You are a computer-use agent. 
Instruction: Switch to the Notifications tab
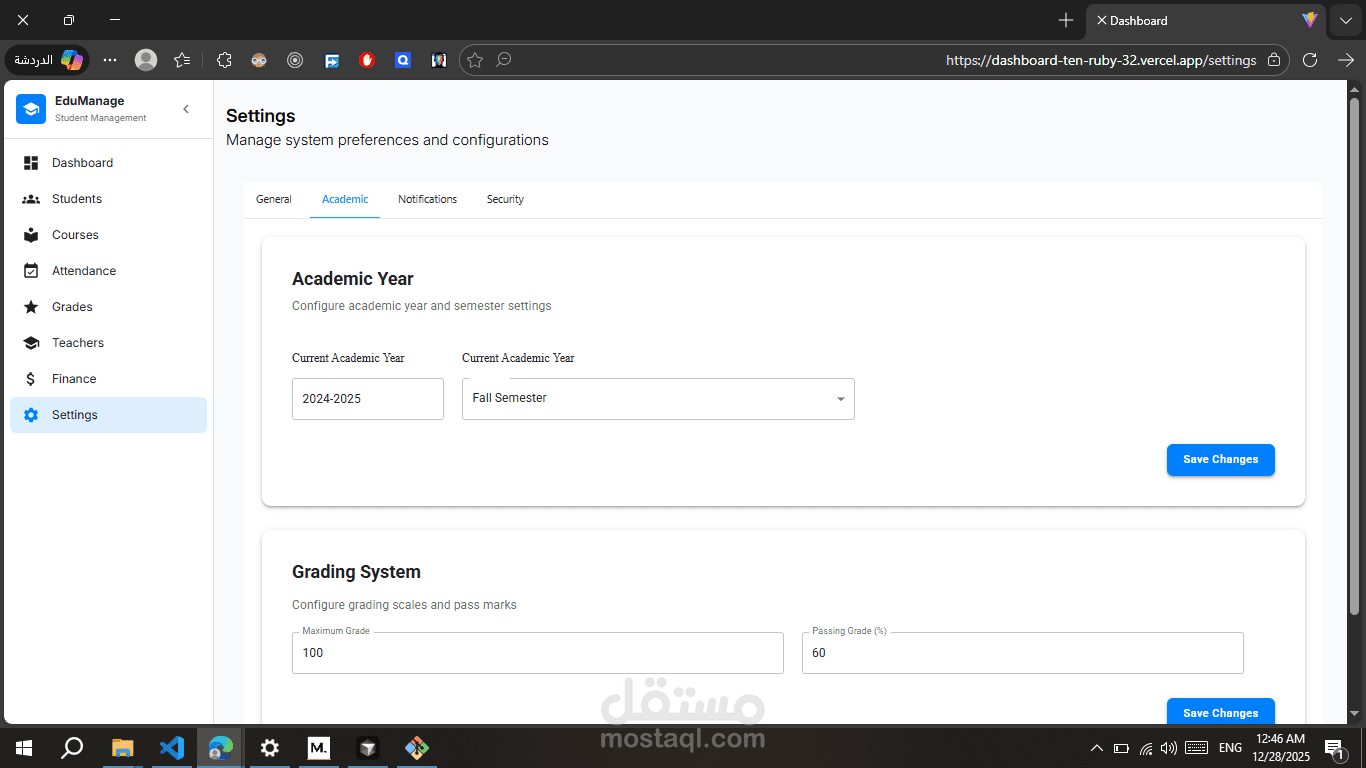coord(427,199)
